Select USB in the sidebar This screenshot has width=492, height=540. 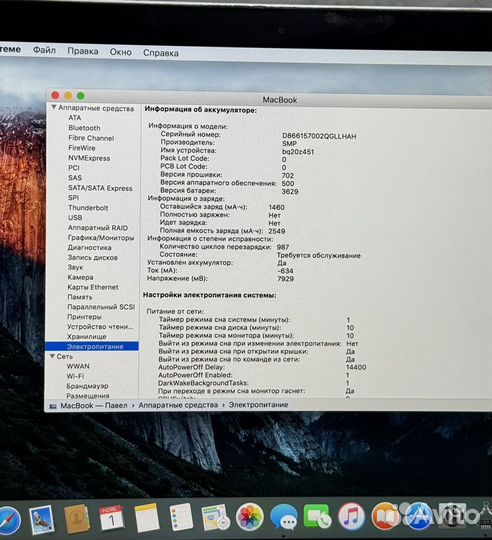pos(75,218)
